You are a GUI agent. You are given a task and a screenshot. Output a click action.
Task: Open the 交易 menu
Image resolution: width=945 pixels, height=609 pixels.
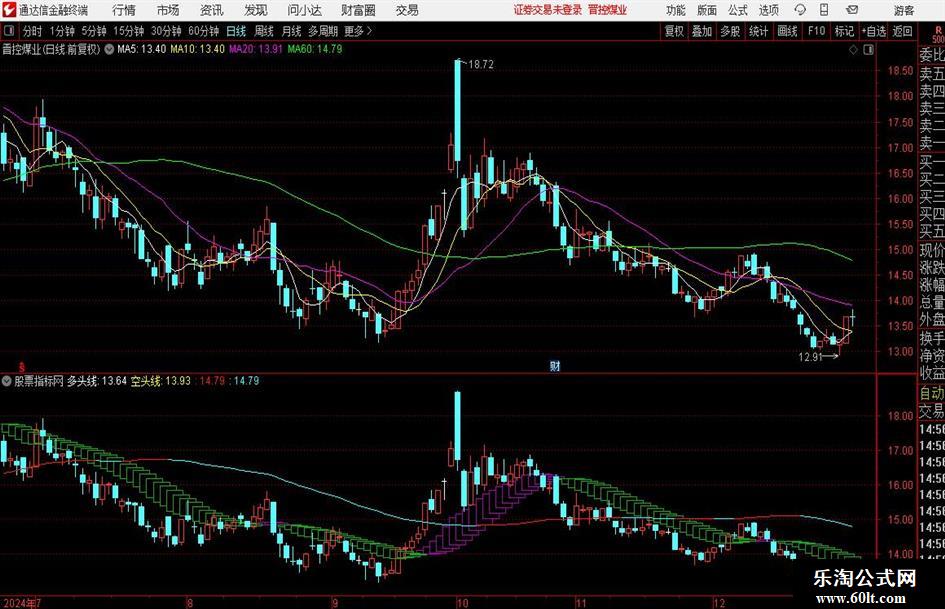coord(407,10)
